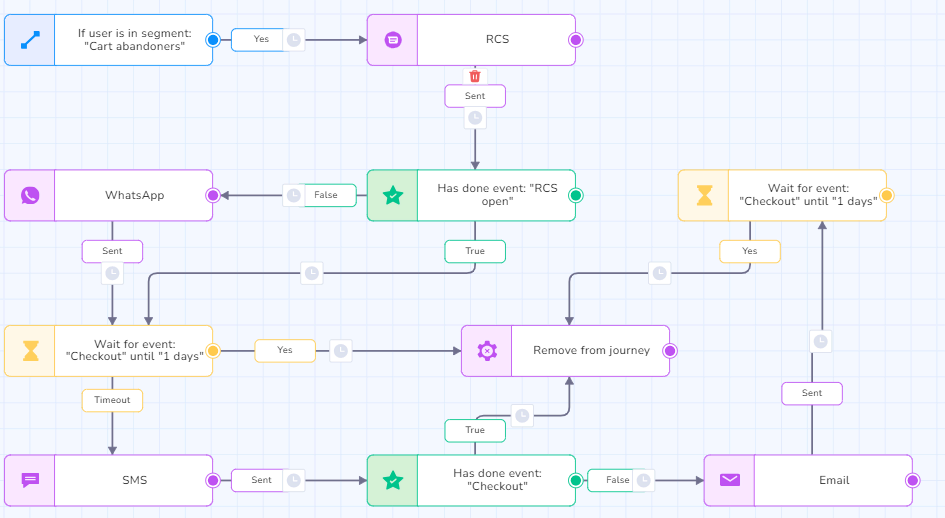Click blue output connector on segment node
This screenshot has width=945, height=518.
coord(212,40)
